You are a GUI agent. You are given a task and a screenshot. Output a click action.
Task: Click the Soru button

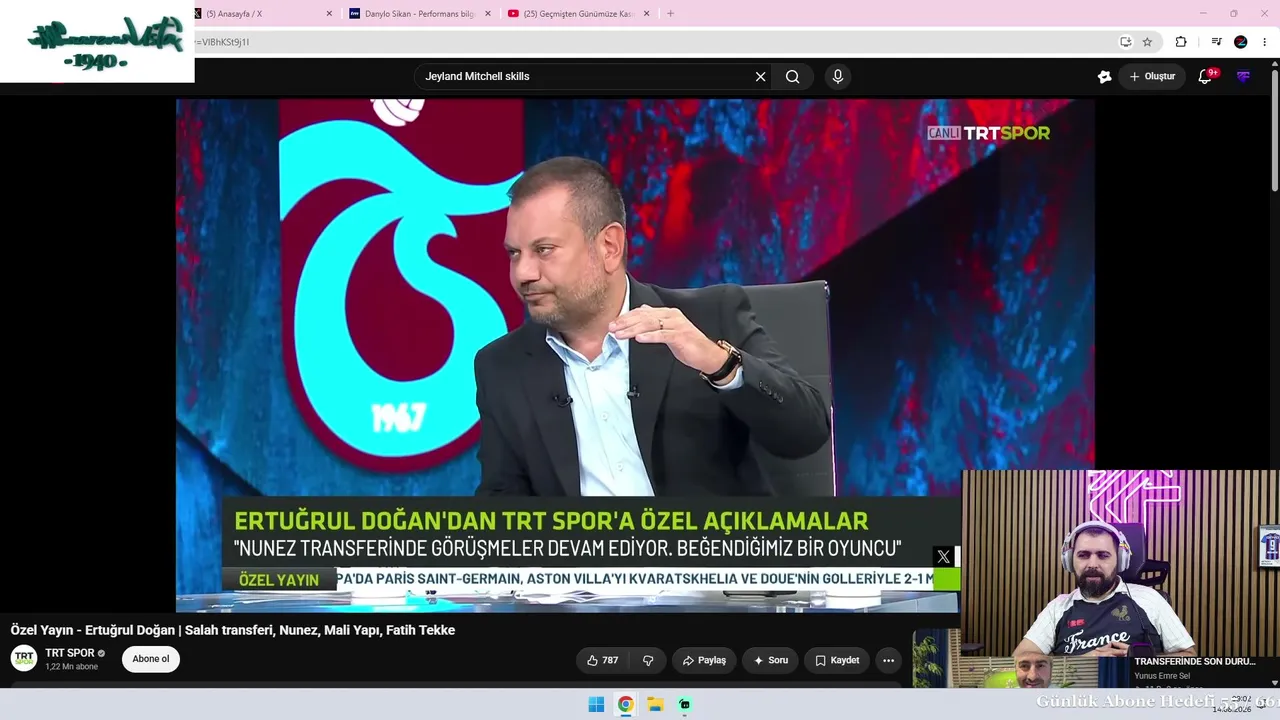pyautogui.click(x=770, y=660)
